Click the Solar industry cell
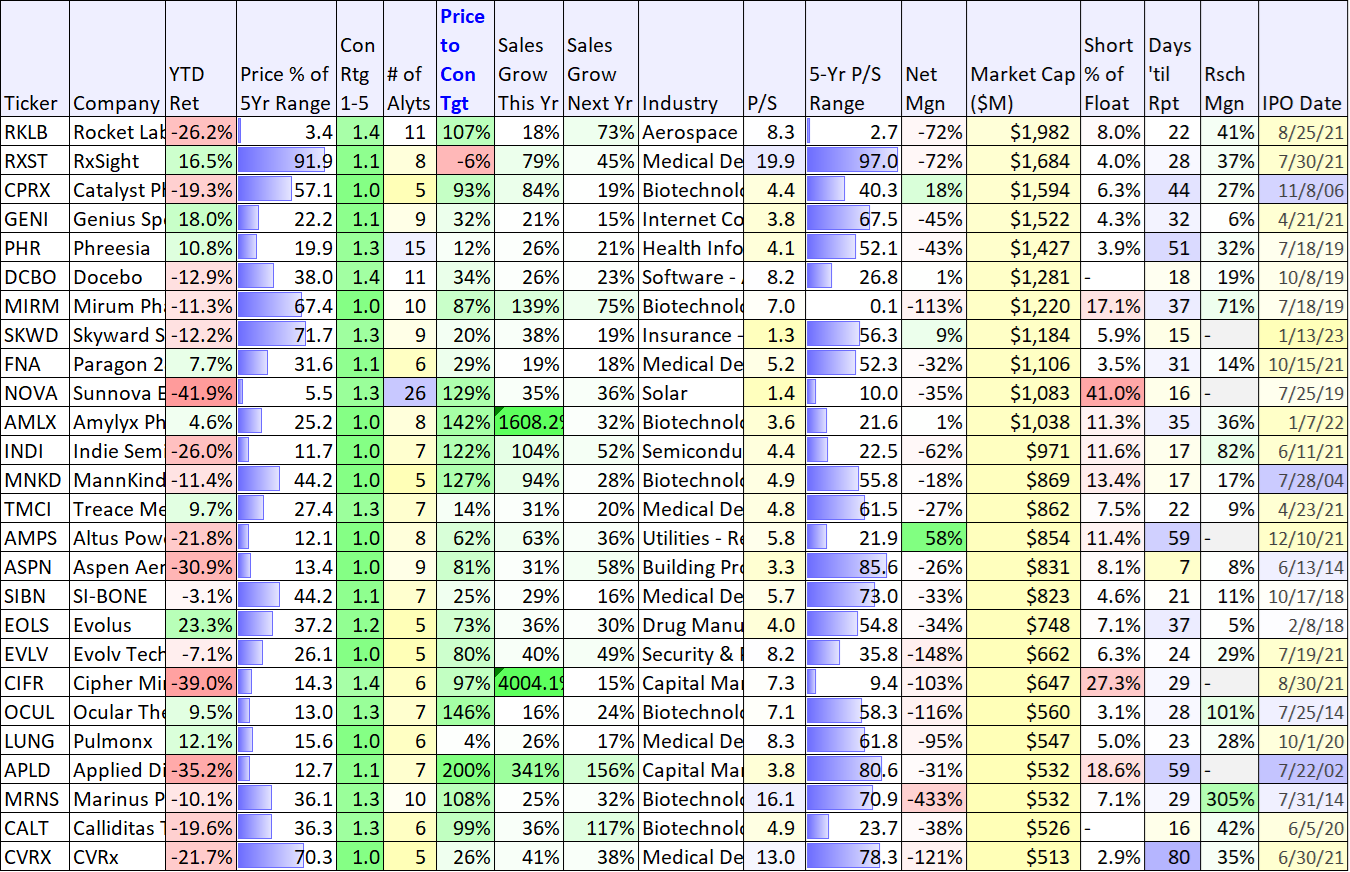1350x872 pixels. [692, 393]
